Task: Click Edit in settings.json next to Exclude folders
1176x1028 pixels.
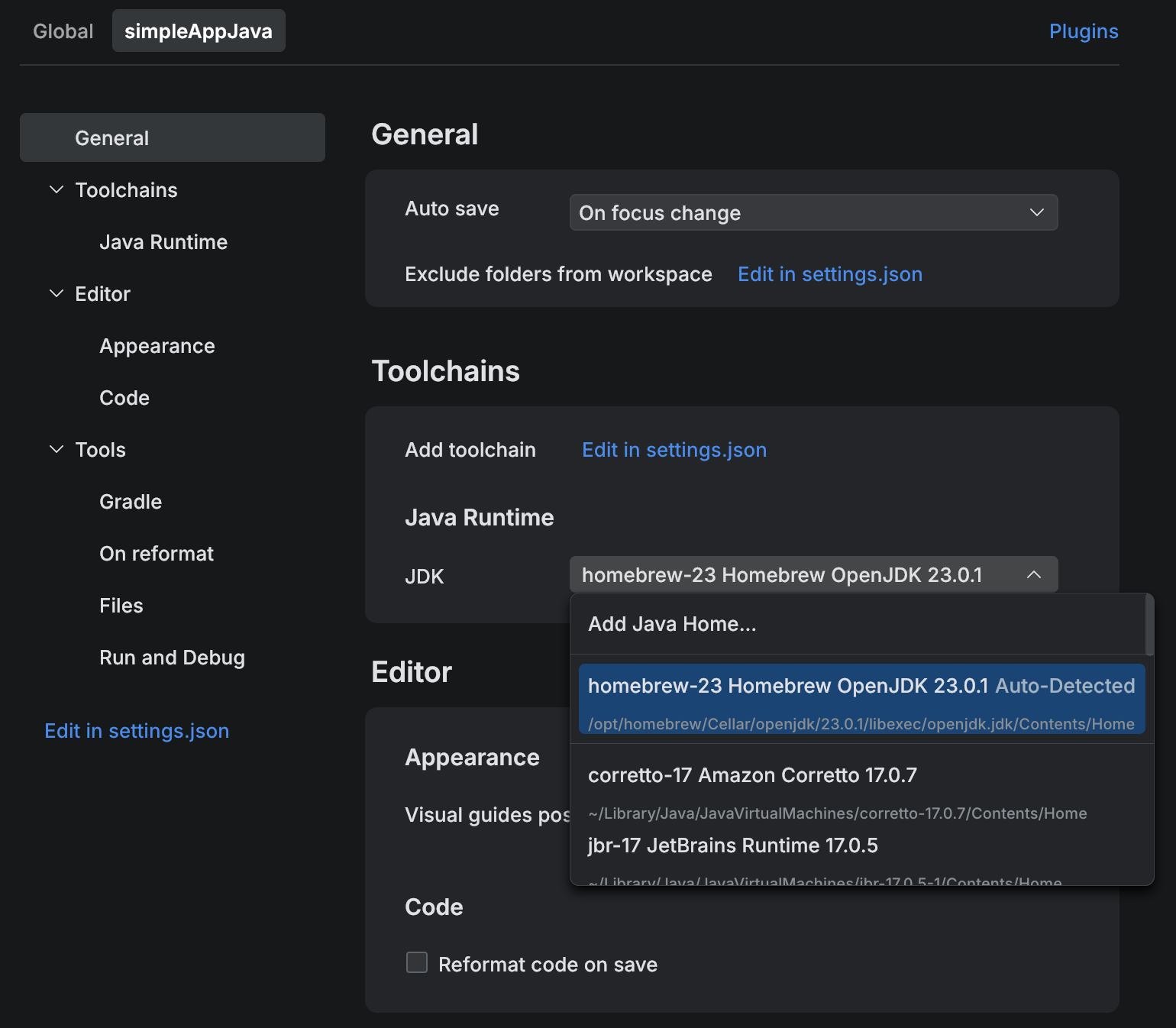Action: (829, 273)
